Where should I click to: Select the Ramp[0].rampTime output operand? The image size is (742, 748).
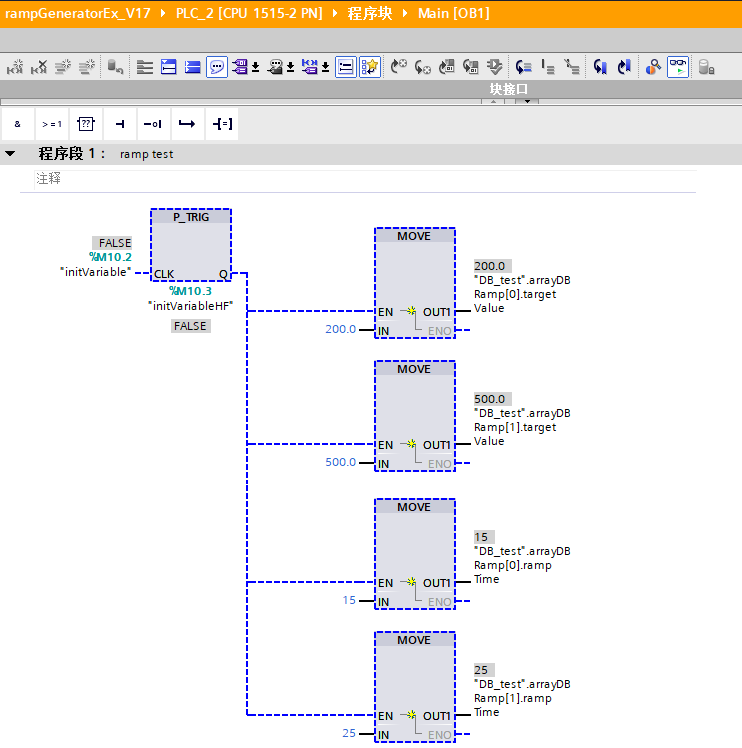(522, 565)
